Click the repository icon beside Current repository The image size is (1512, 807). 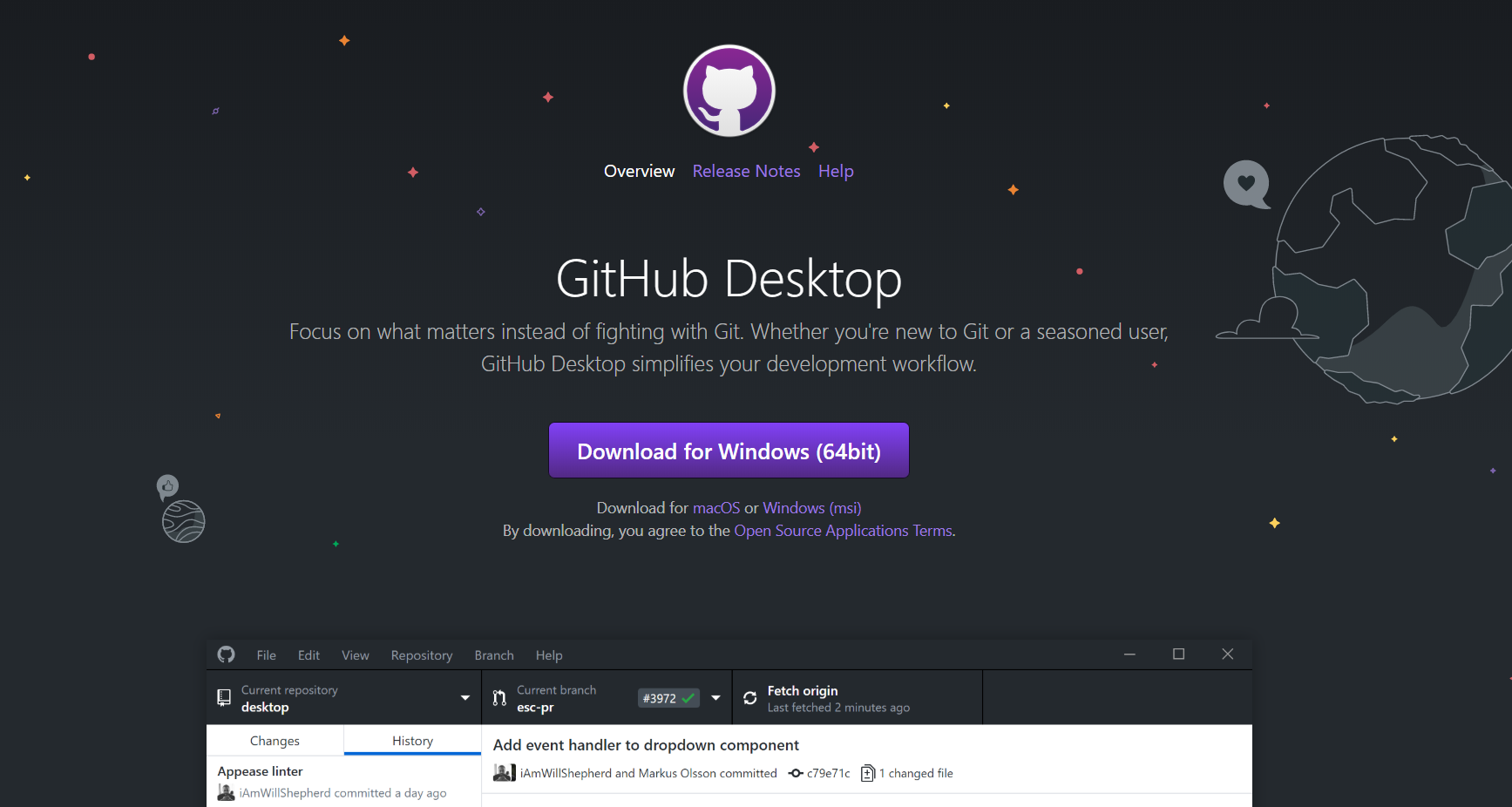pos(224,698)
